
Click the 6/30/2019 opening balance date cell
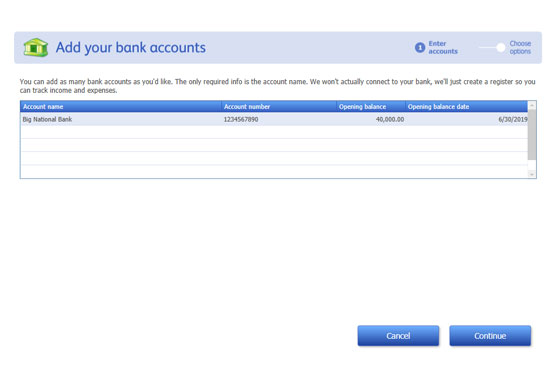[466, 119]
